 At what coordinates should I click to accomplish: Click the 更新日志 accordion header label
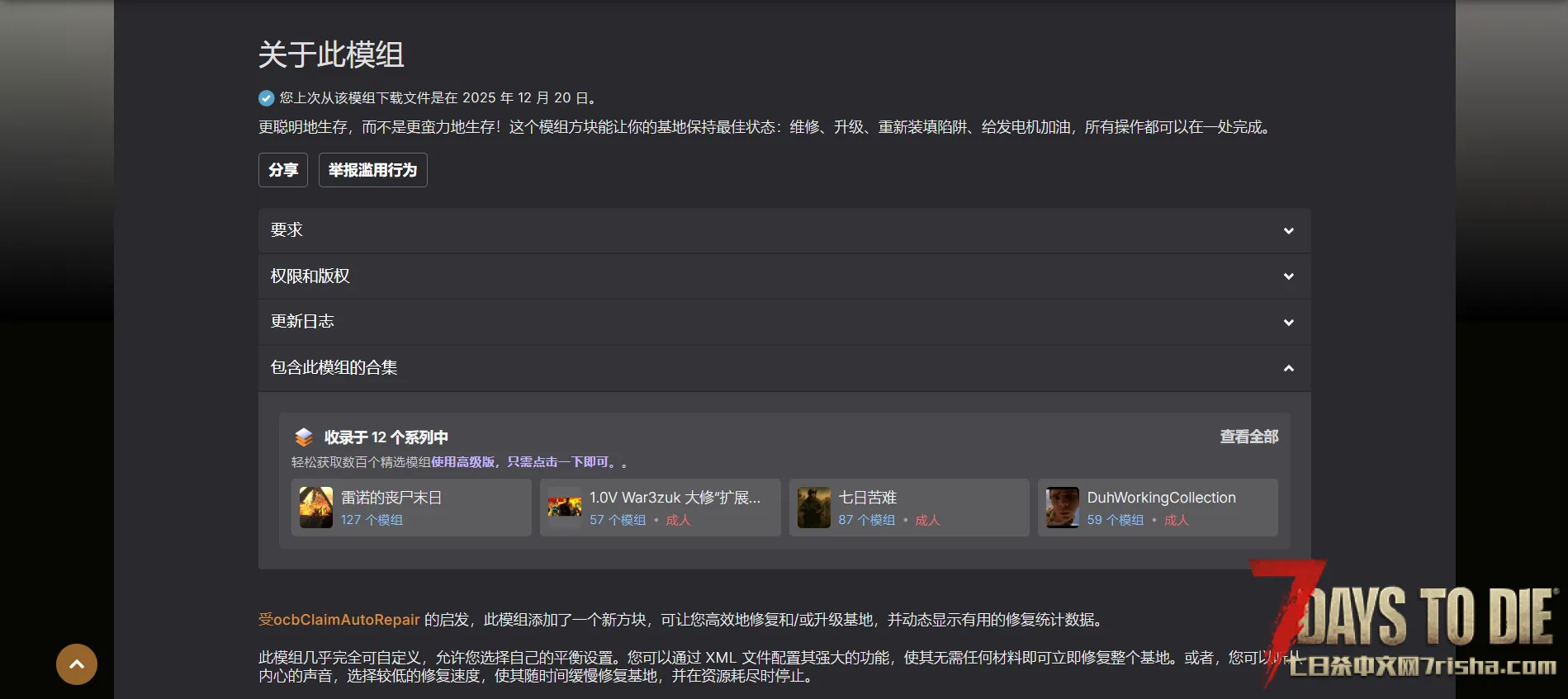pyautogui.click(x=302, y=322)
